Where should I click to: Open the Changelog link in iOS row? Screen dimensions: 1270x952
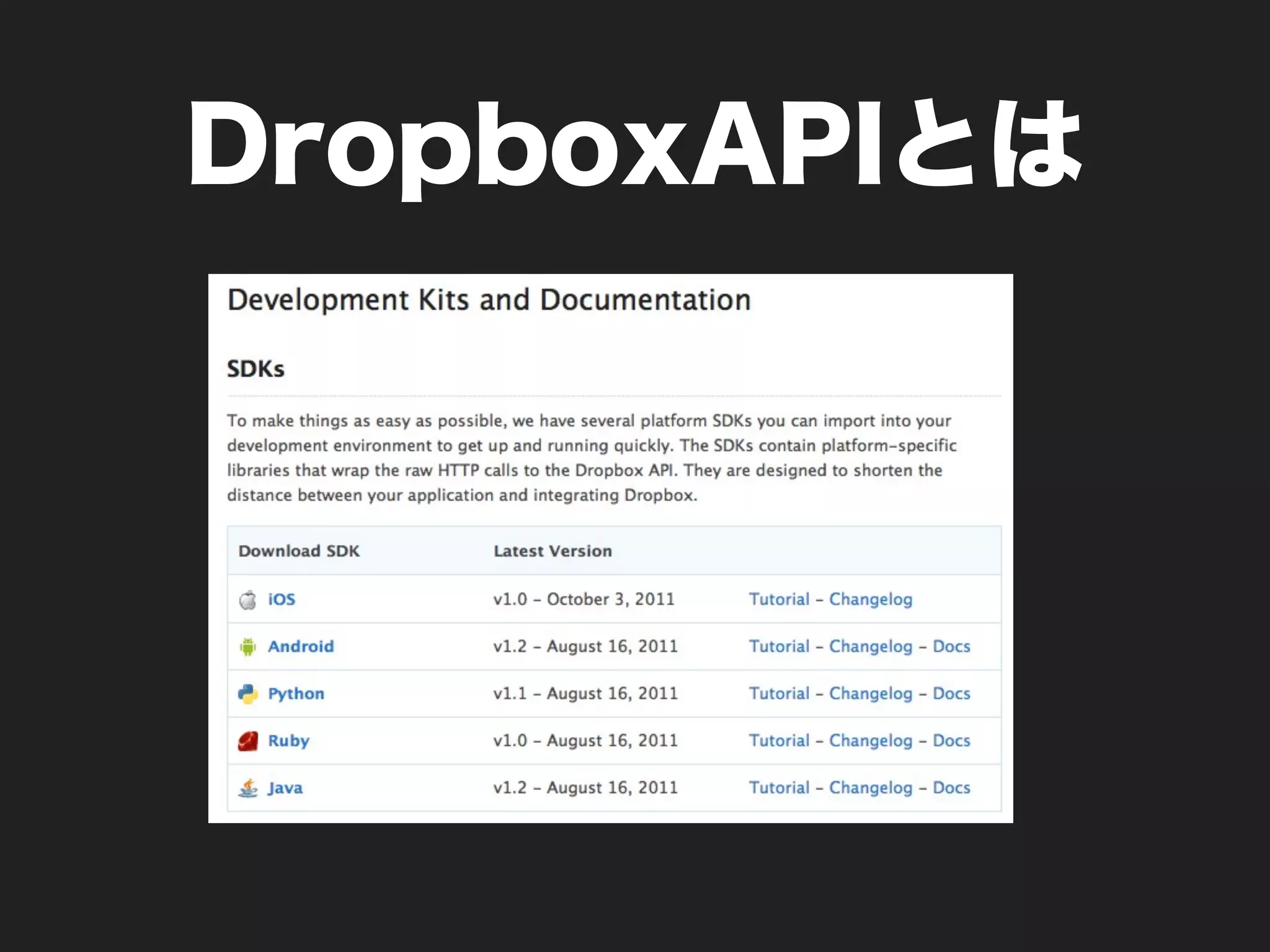point(871,600)
